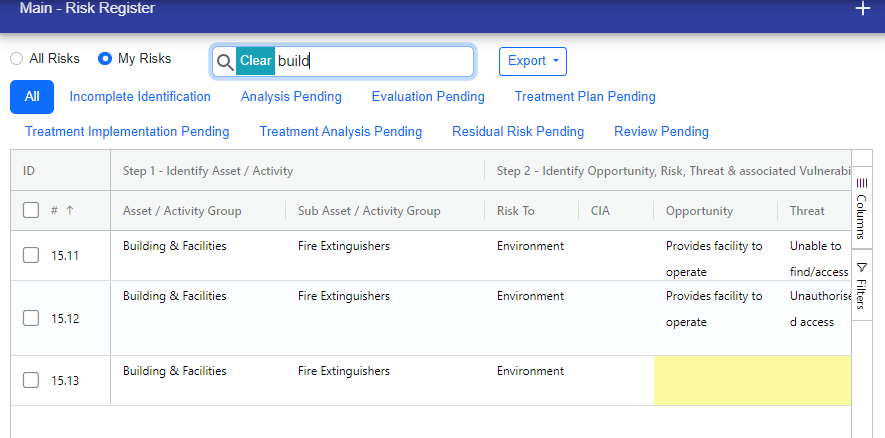Open the Export dropdown
The height and width of the screenshot is (438, 885).
tap(532, 61)
